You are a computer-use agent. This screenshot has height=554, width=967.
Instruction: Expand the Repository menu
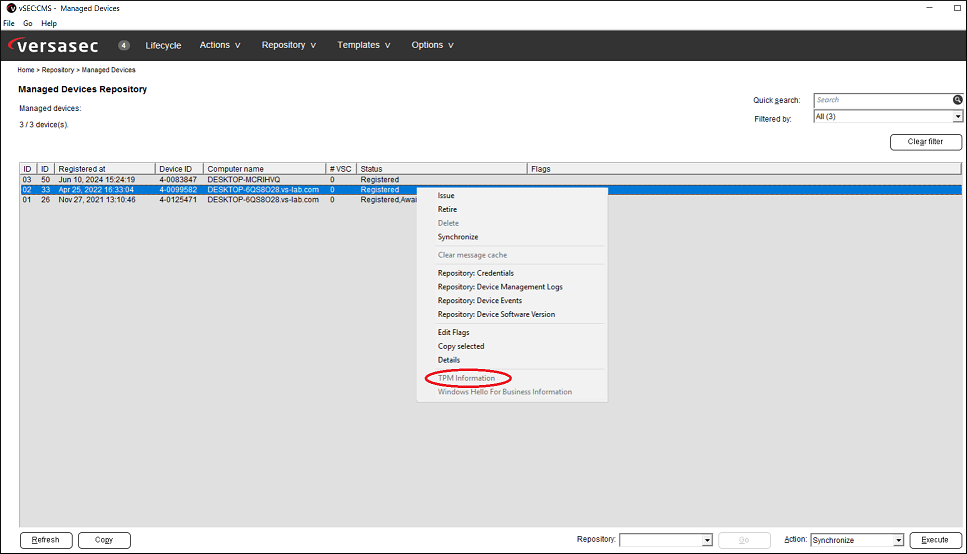(289, 45)
